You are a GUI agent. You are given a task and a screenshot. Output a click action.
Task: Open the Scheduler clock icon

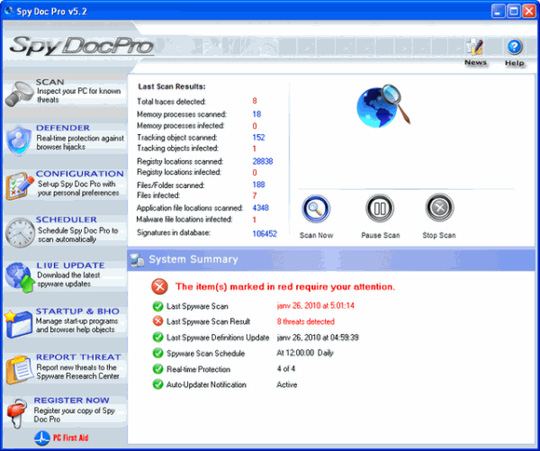click(x=20, y=232)
